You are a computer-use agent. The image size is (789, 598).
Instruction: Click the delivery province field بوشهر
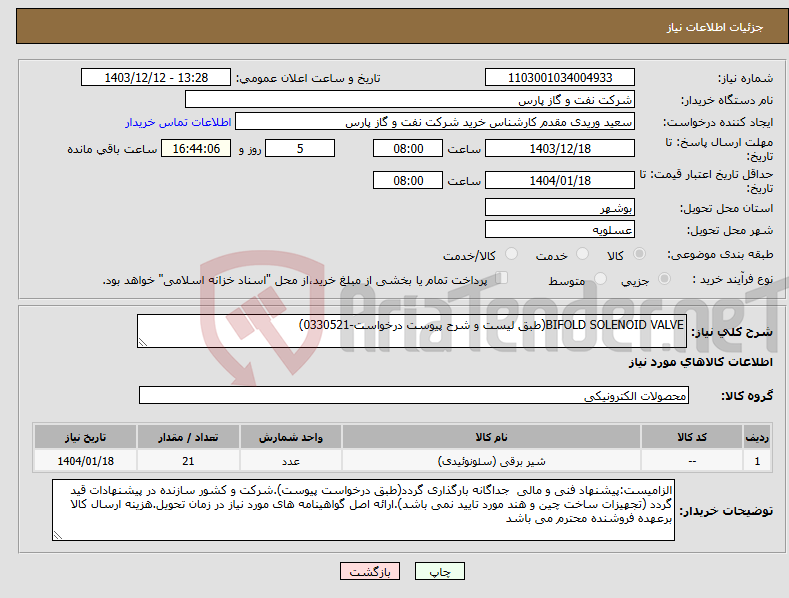(x=560, y=207)
